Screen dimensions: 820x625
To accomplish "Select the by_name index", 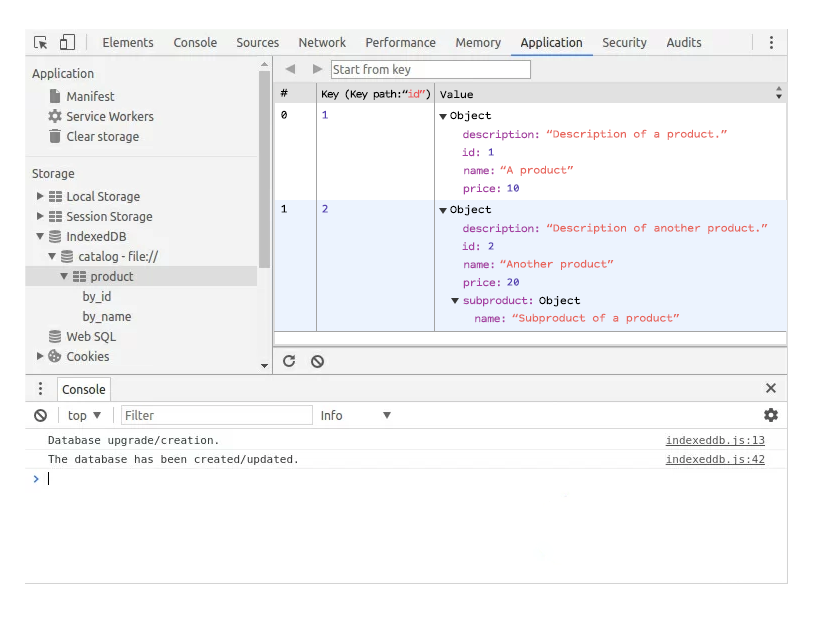I will click(x=107, y=316).
